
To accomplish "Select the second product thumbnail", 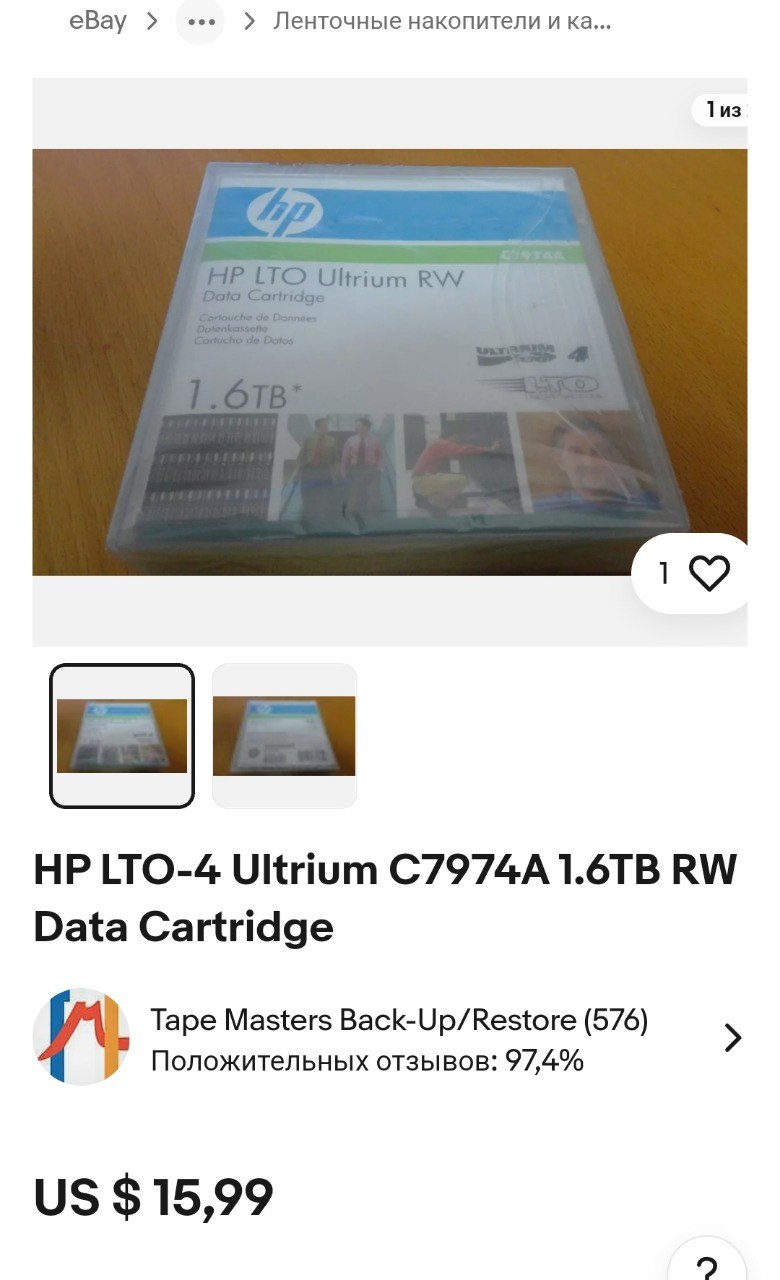I will click(x=284, y=736).
